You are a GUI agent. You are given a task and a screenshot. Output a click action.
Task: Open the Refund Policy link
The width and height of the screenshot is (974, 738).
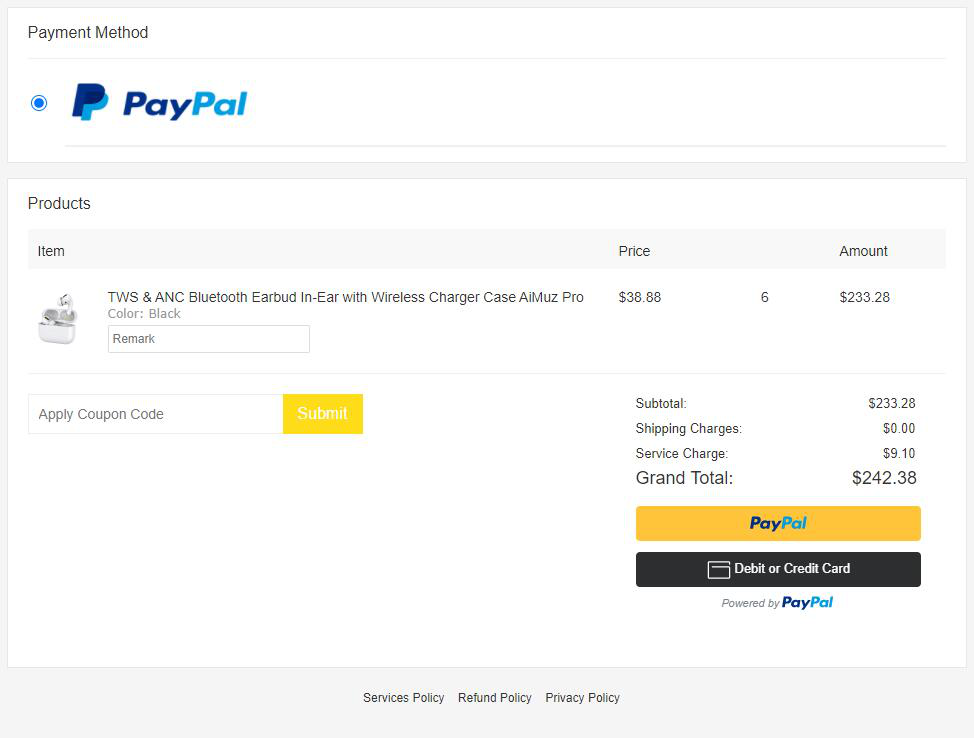pos(494,698)
